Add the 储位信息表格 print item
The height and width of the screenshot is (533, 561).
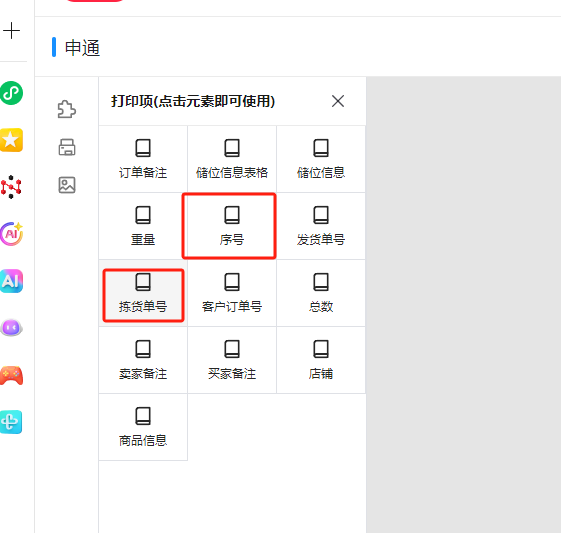232,159
